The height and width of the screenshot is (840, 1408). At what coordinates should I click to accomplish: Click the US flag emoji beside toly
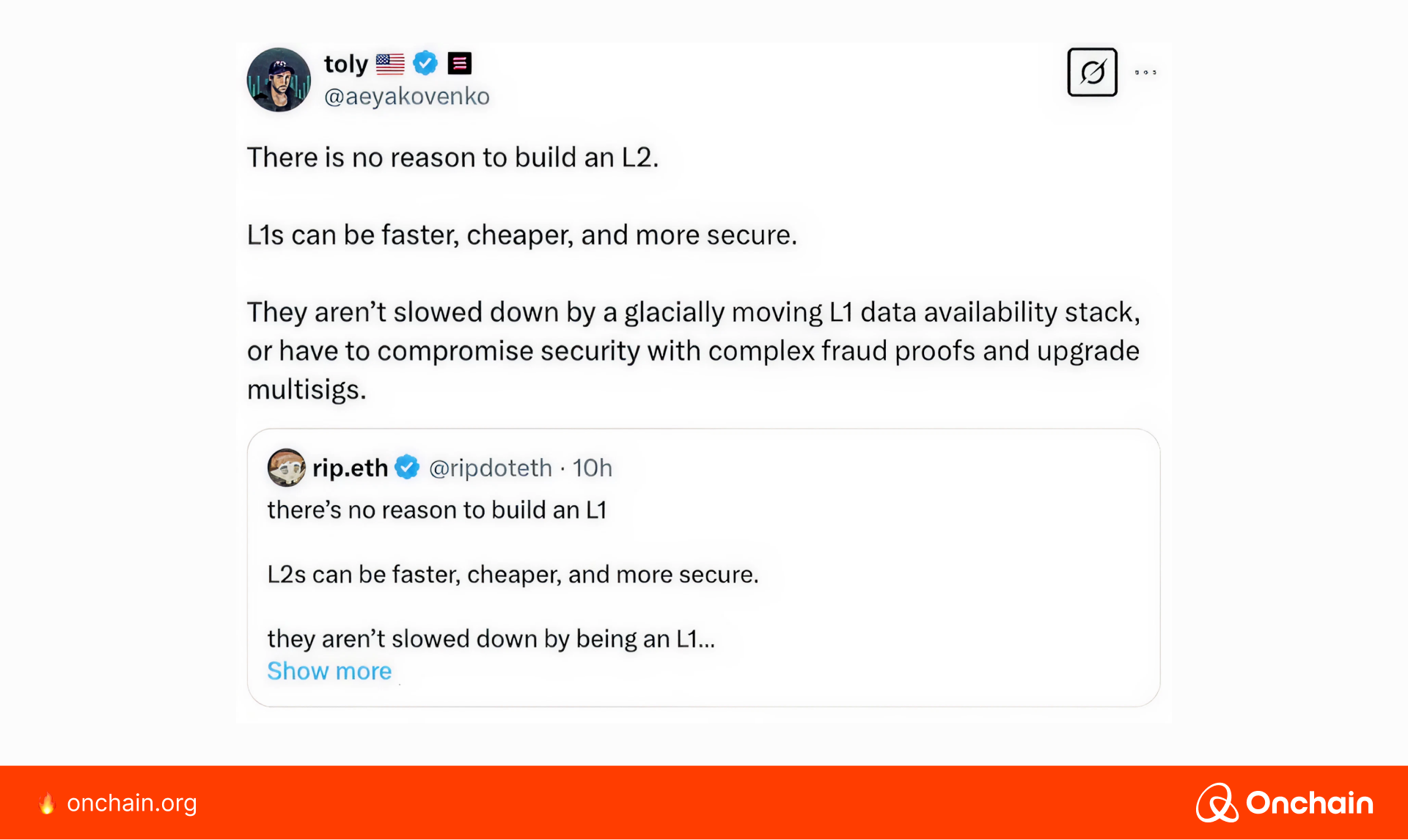tap(390, 64)
